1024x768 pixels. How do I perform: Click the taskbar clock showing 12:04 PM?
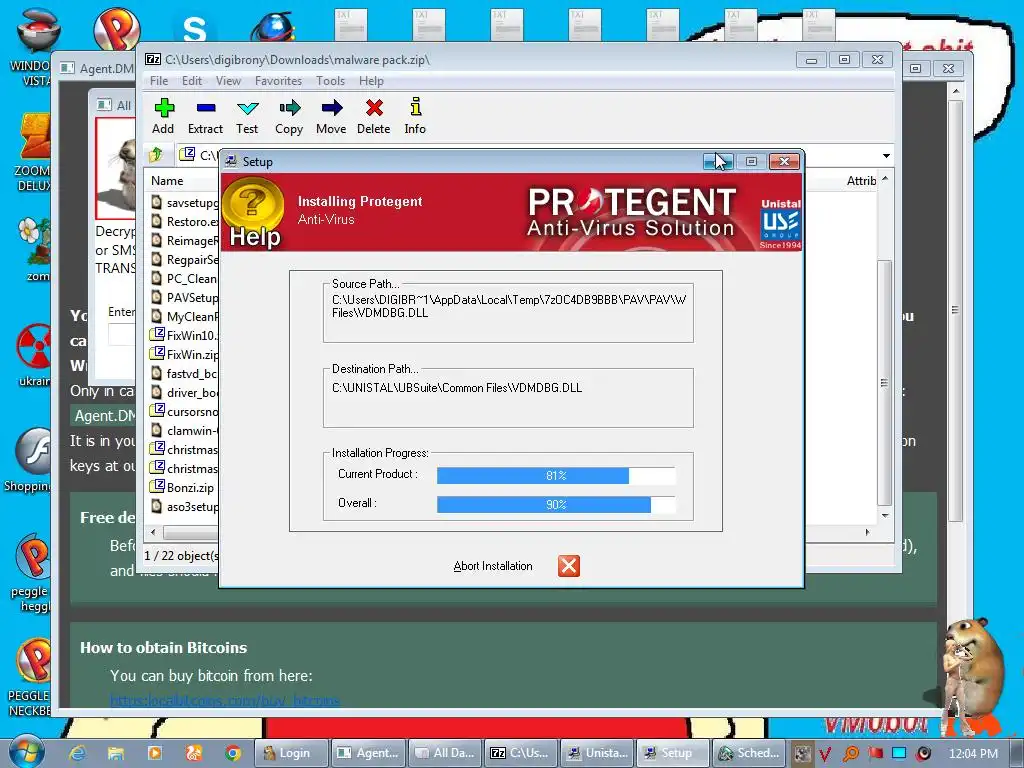pos(973,754)
